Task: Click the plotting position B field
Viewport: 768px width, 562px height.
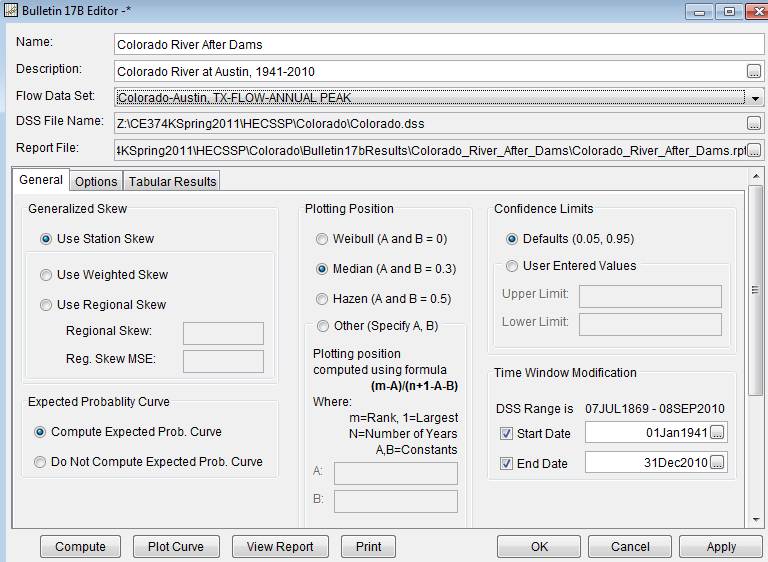Action: pyautogui.click(x=396, y=502)
